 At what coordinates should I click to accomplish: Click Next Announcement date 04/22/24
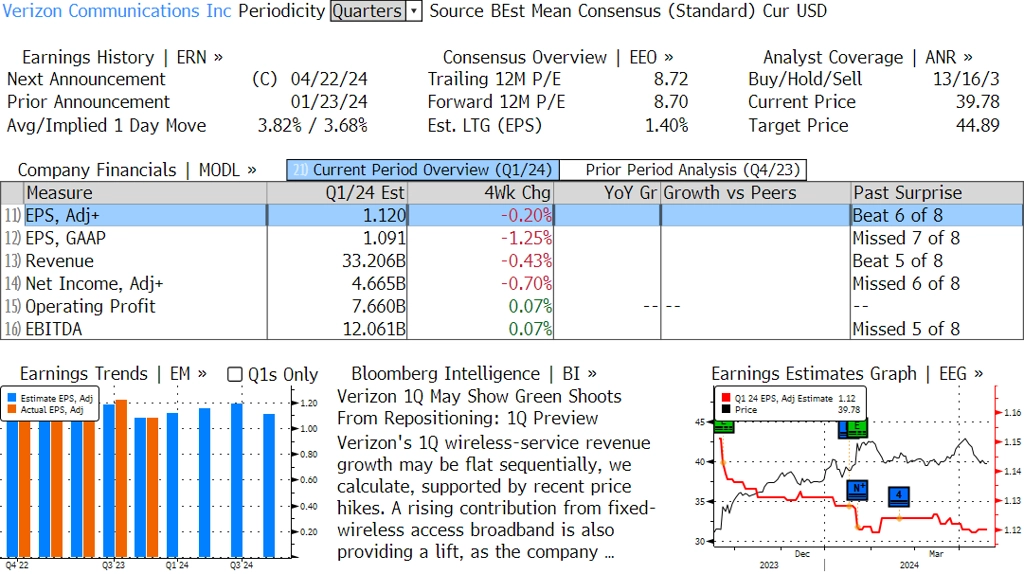pos(329,79)
